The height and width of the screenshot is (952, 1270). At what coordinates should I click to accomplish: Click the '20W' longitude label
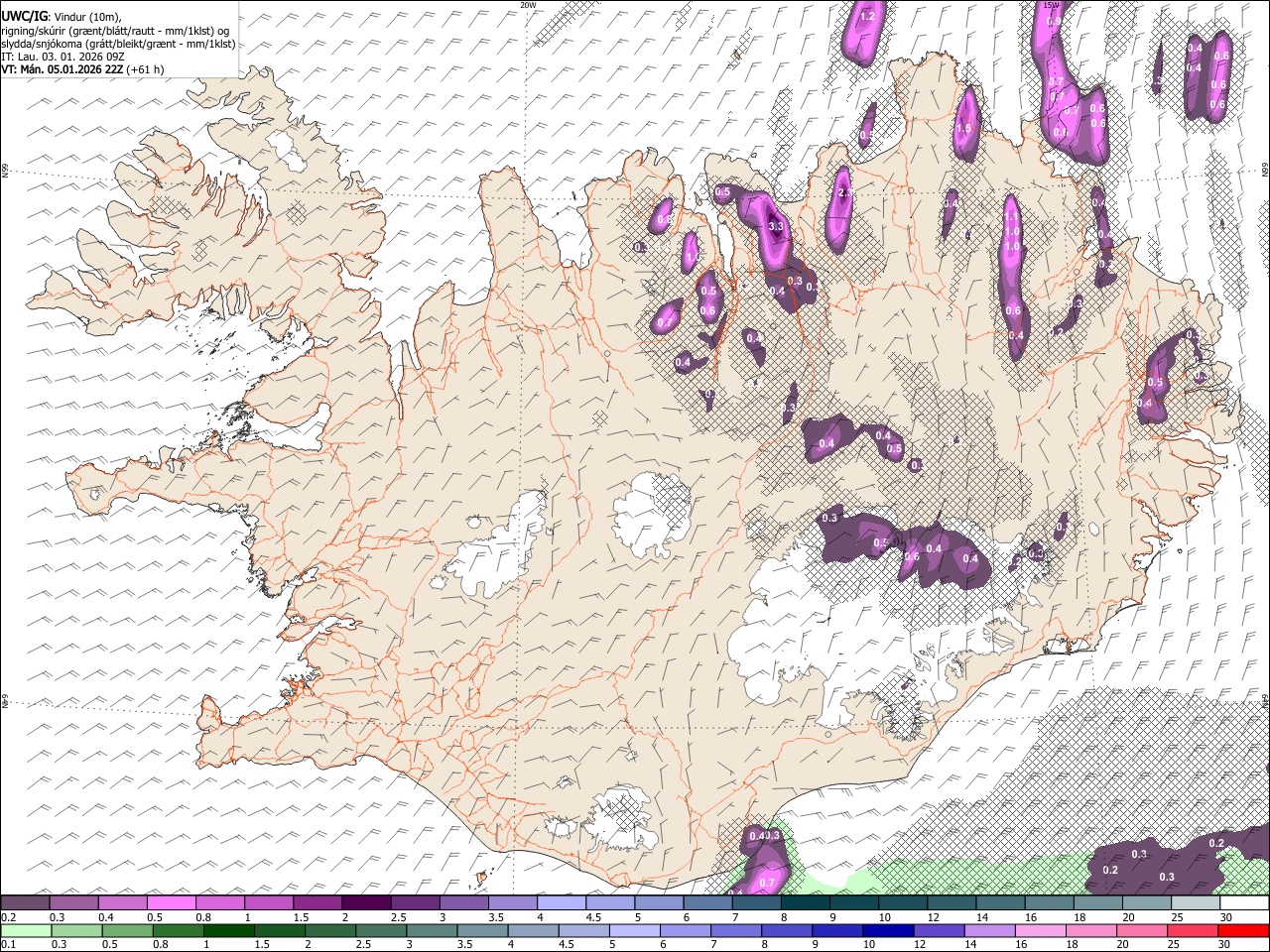pyautogui.click(x=528, y=5)
